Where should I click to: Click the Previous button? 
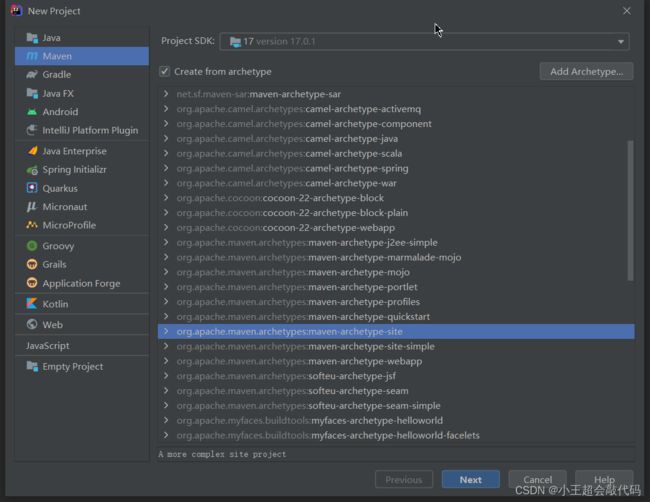404,480
